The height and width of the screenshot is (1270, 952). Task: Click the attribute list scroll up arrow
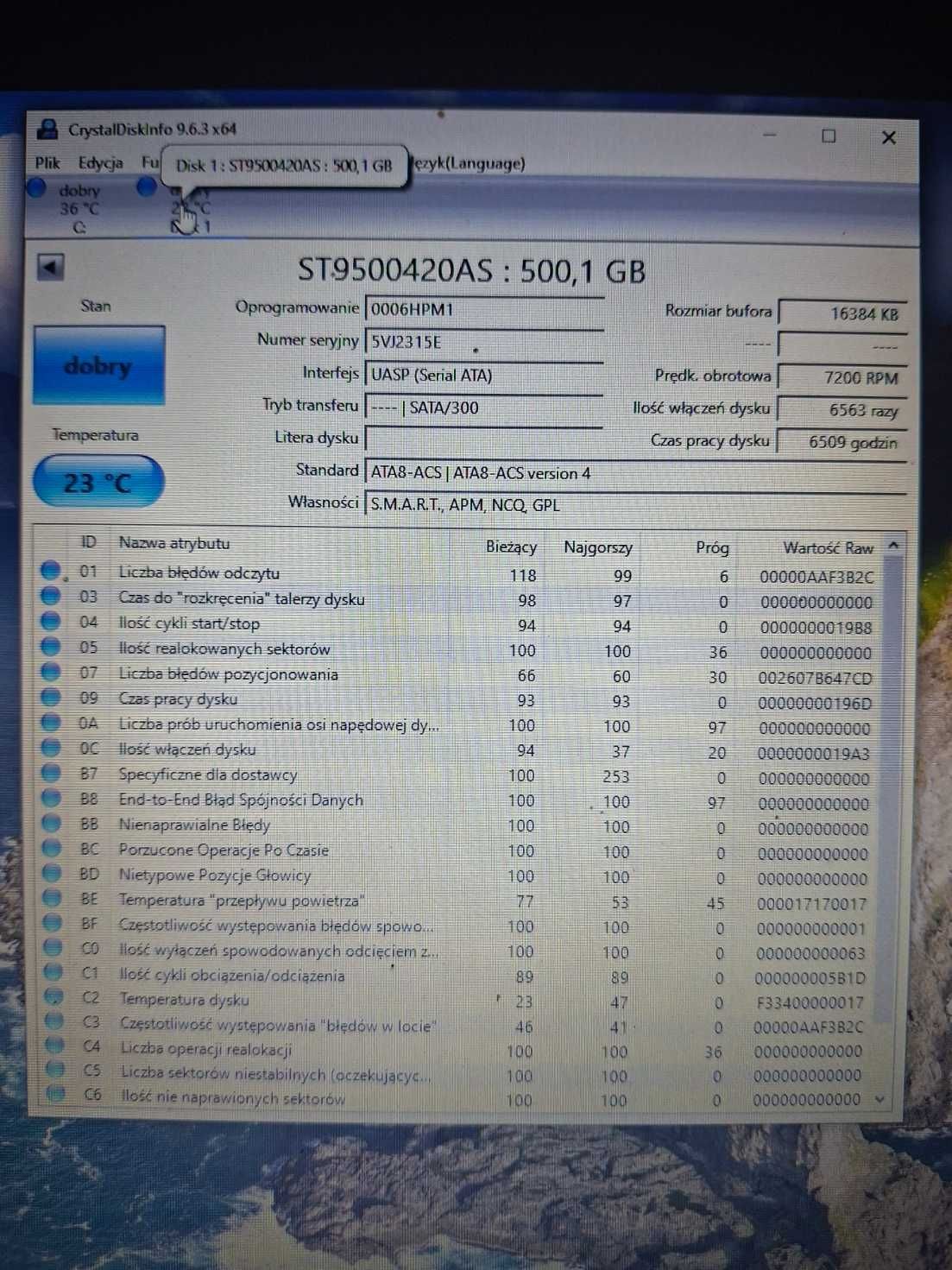pyautogui.click(x=893, y=545)
